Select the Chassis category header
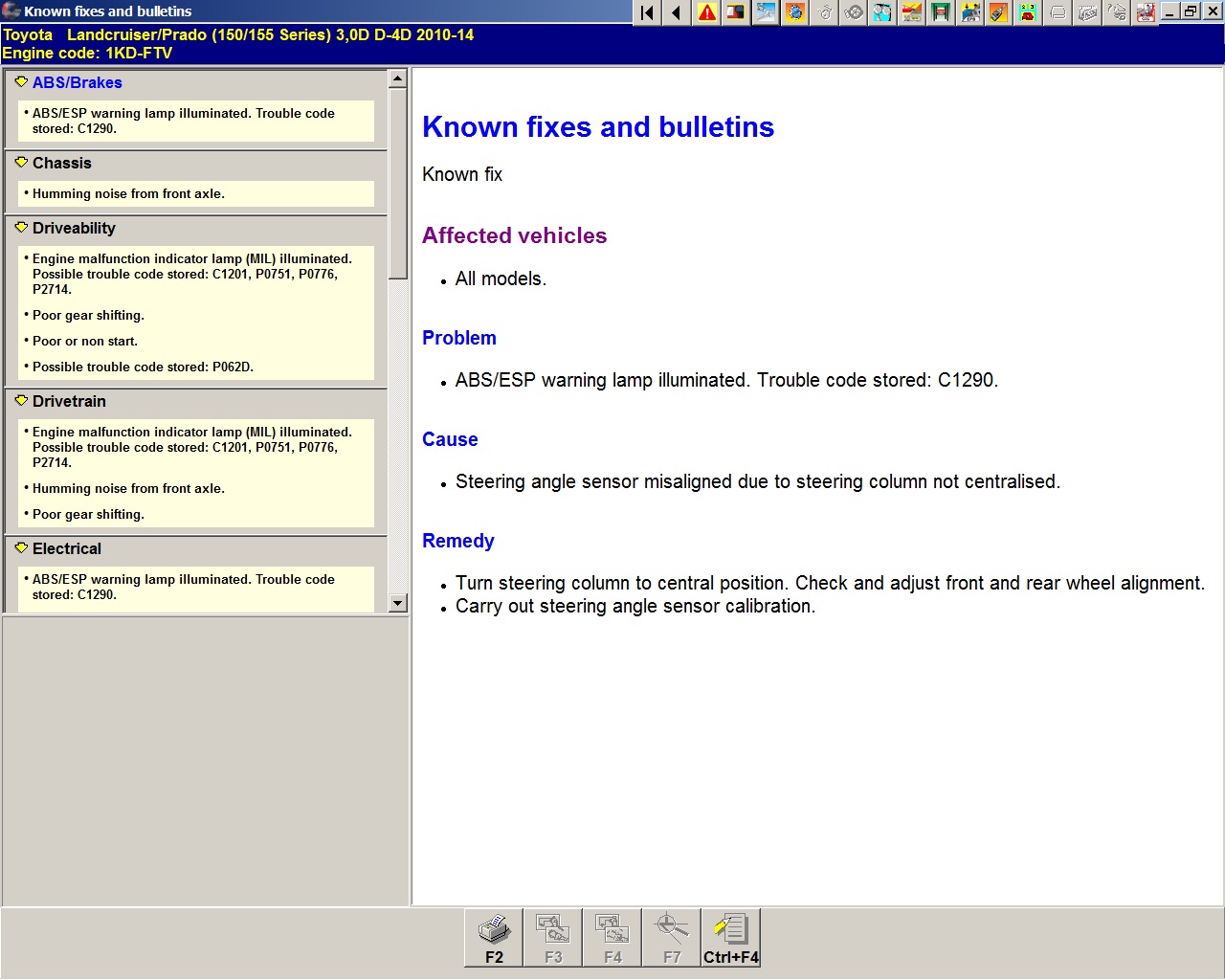 (62, 163)
